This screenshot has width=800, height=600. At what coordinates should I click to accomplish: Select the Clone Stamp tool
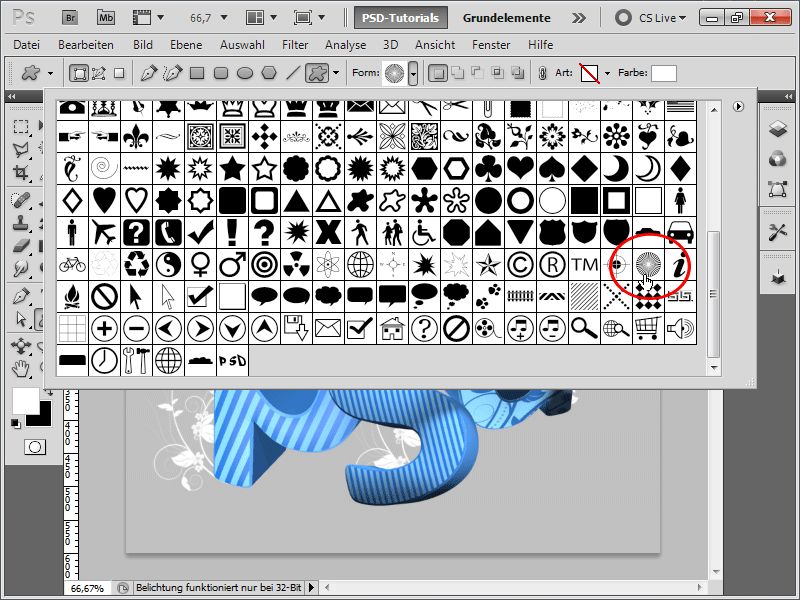click(x=21, y=222)
